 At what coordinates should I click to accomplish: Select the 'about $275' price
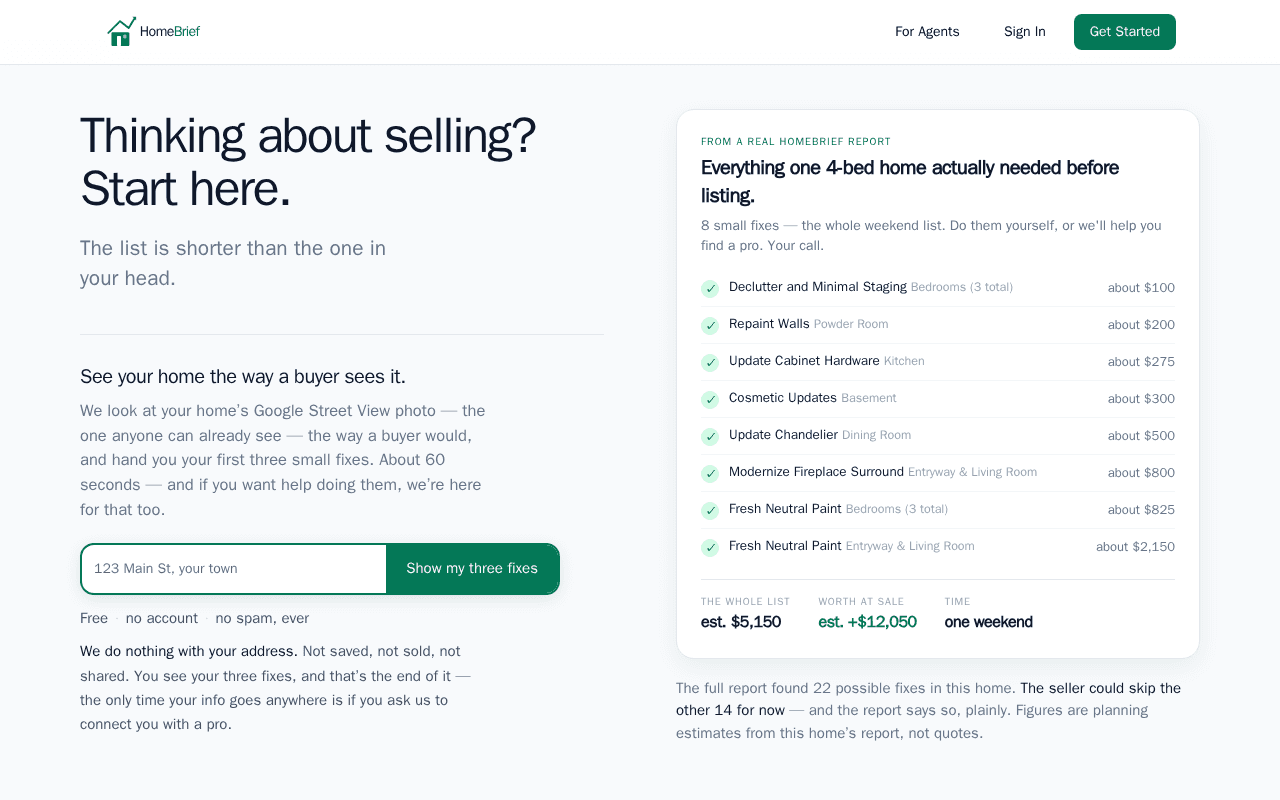[1141, 362]
